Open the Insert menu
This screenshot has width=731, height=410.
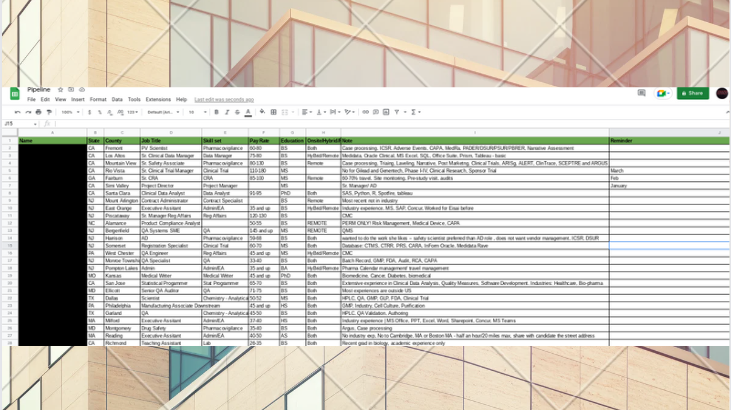coord(78,99)
